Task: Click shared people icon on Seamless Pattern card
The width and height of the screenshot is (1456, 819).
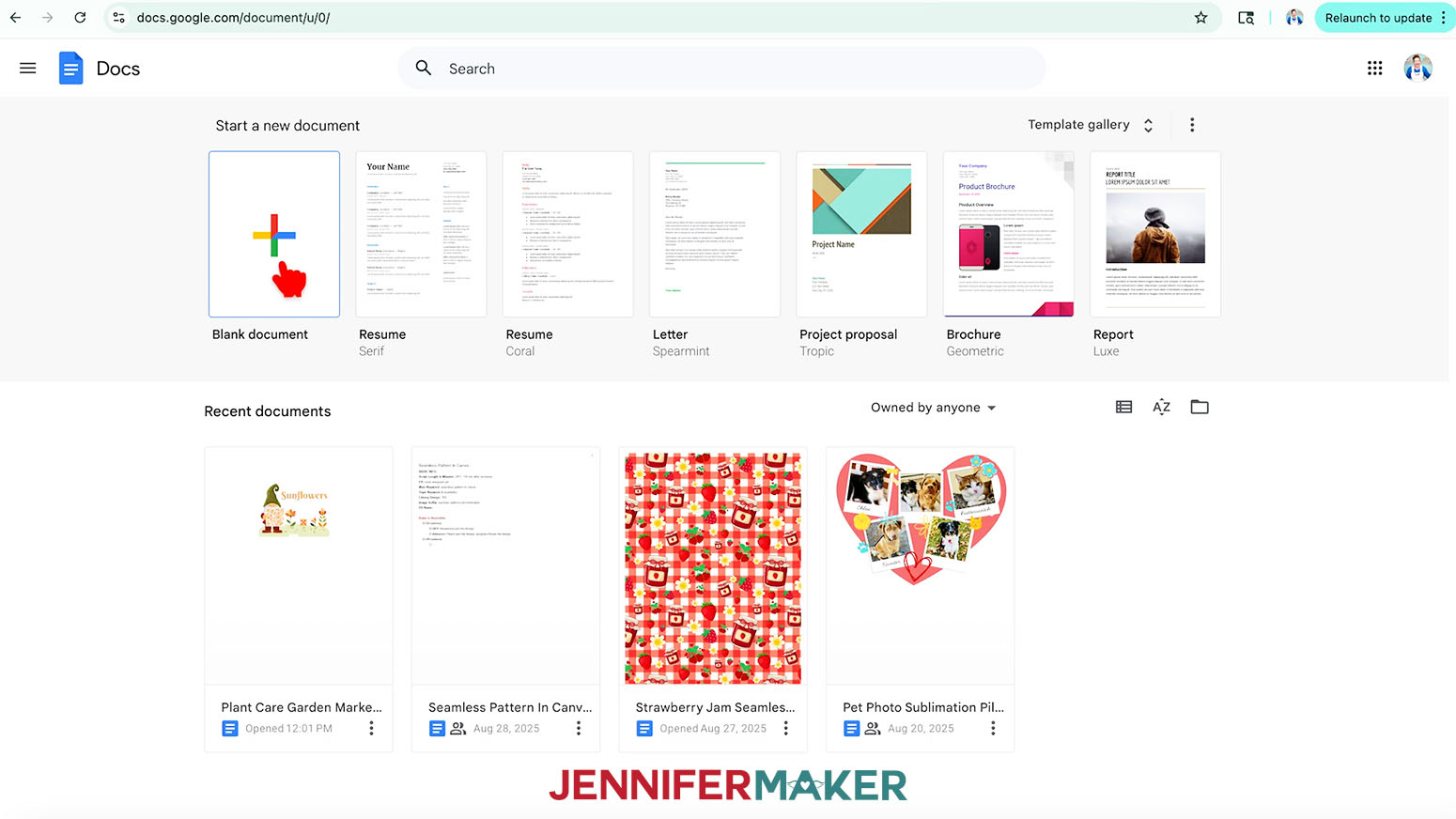Action: 458,729
